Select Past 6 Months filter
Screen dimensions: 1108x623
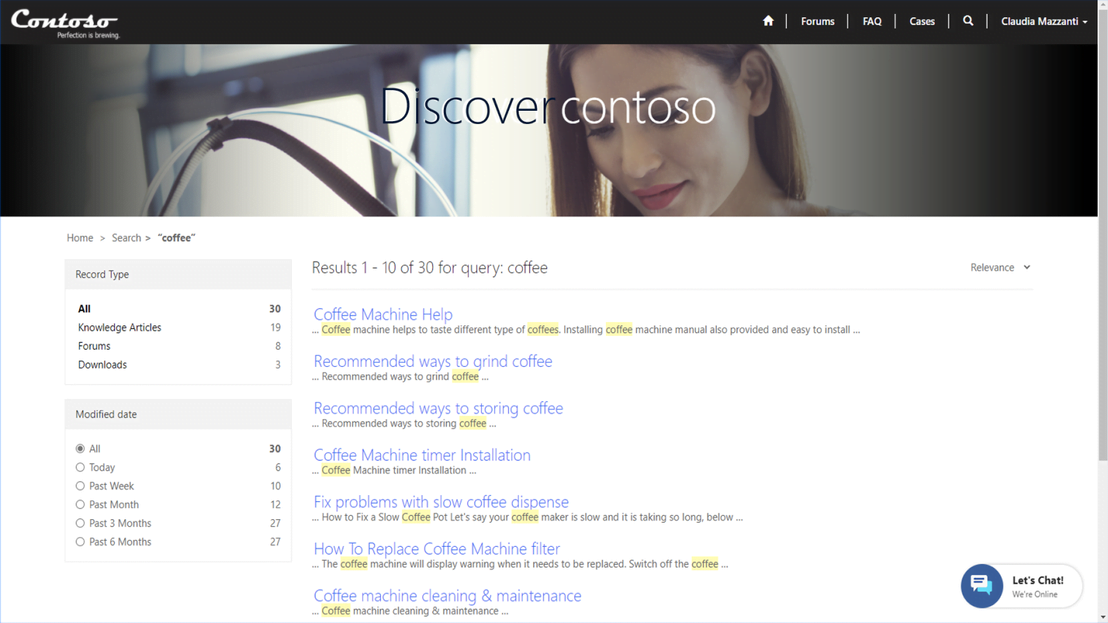(80, 542)
